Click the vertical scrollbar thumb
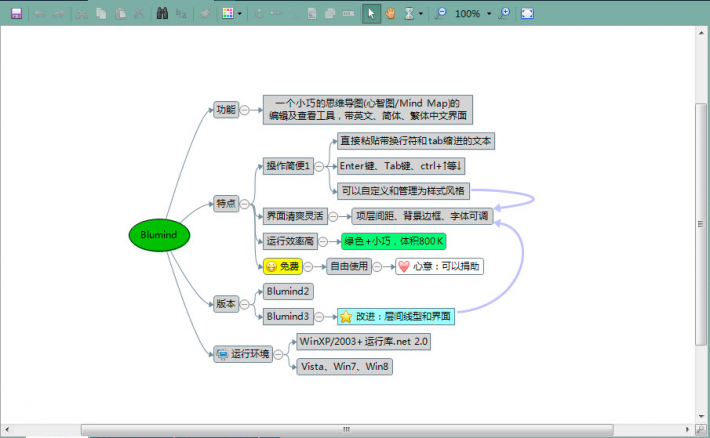Image resolution: width=710 pixels, height=438 pixels. click(700, 224)
